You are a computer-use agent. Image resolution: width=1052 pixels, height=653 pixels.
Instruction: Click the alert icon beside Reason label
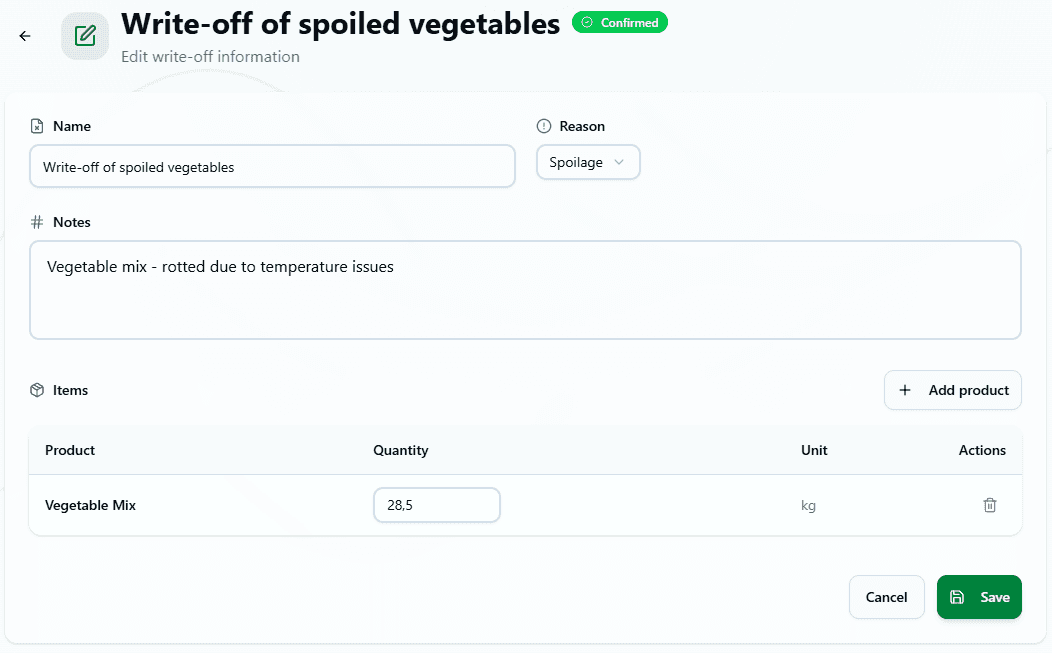tap(544, 126)
